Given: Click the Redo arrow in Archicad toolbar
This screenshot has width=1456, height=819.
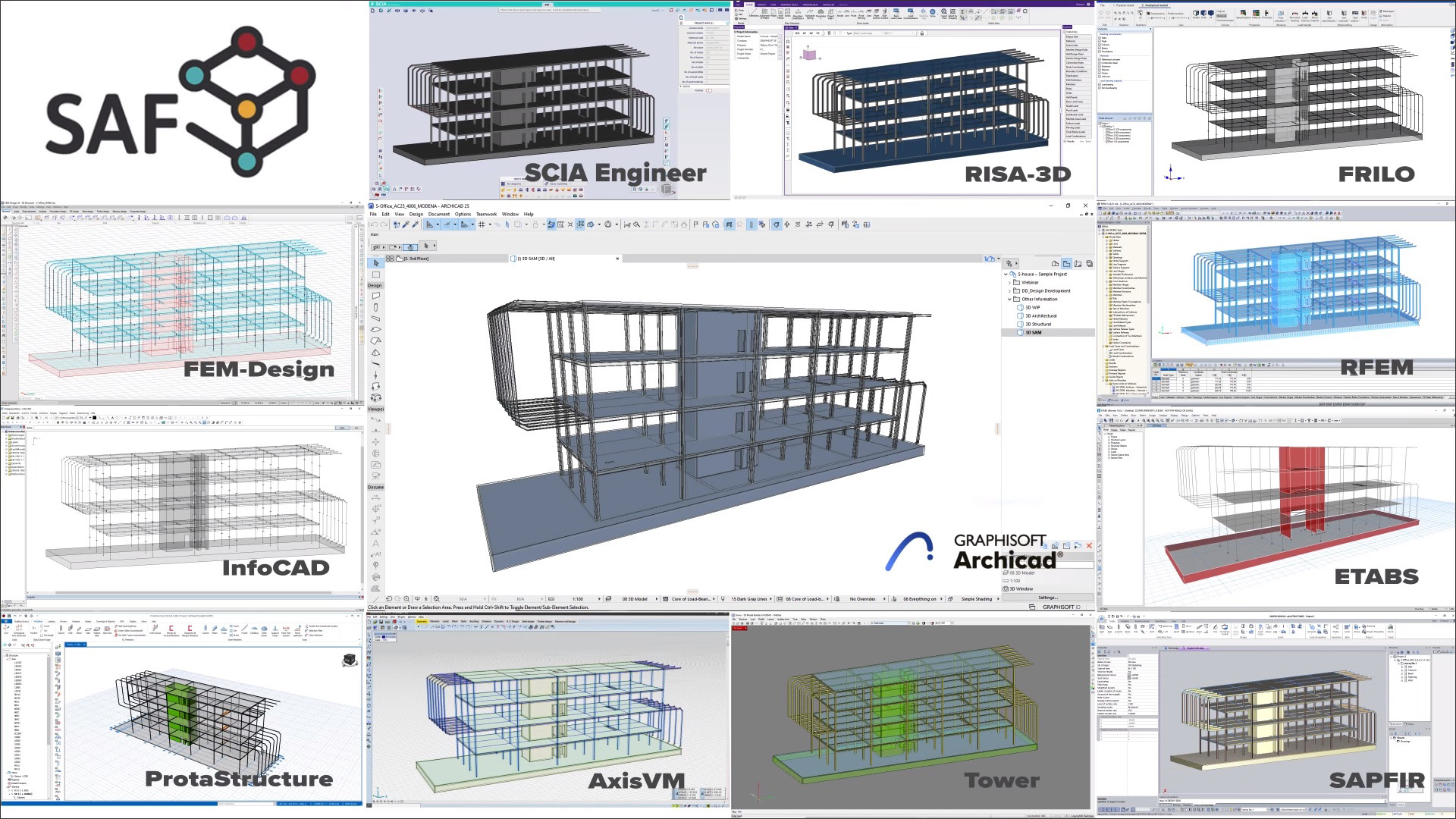Looking at the screenshot, I should (384, 224).
